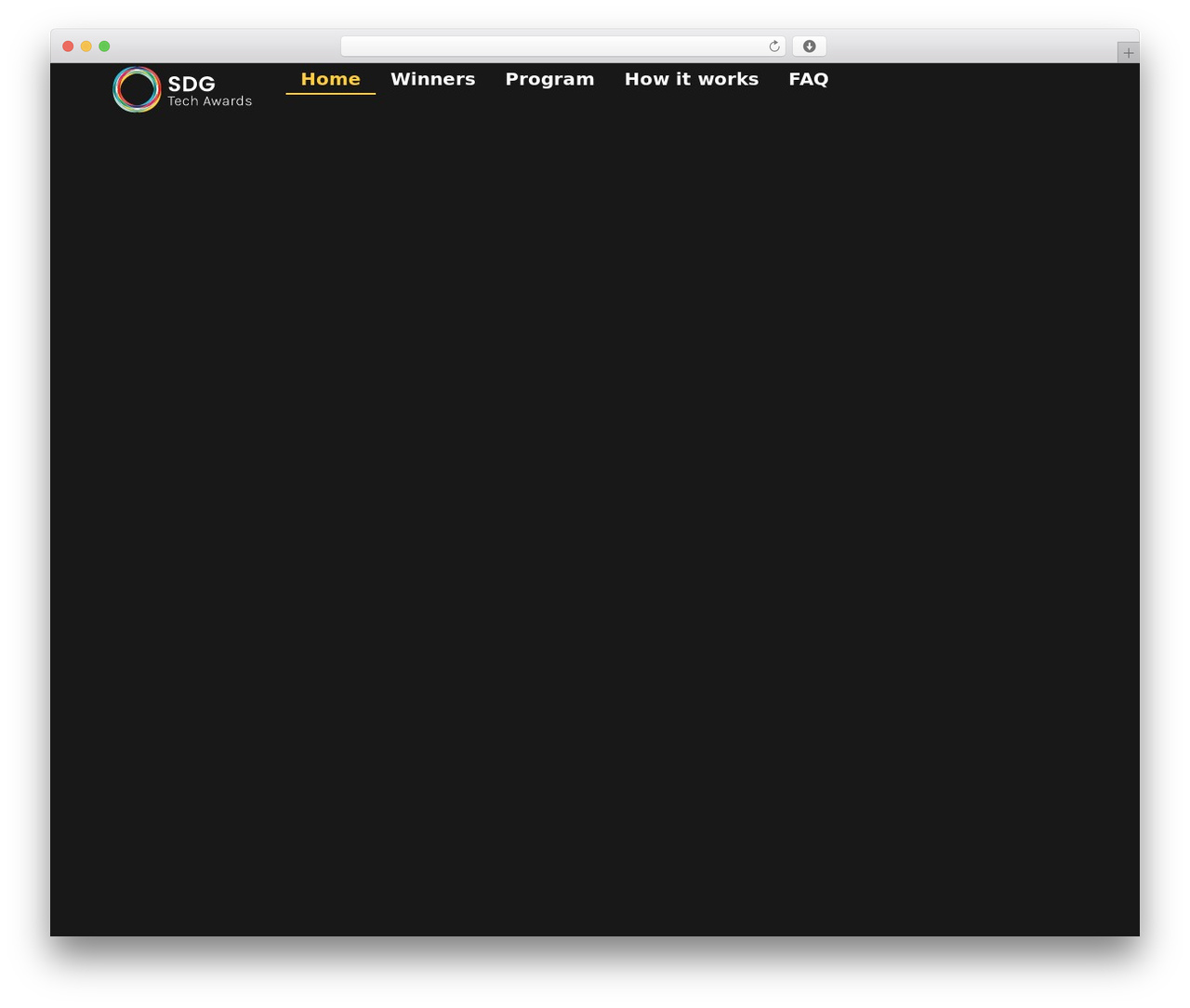This screenshot has height=1008, width=1190.
Task: Open the browser downloads button
Action: pos(809,46)
